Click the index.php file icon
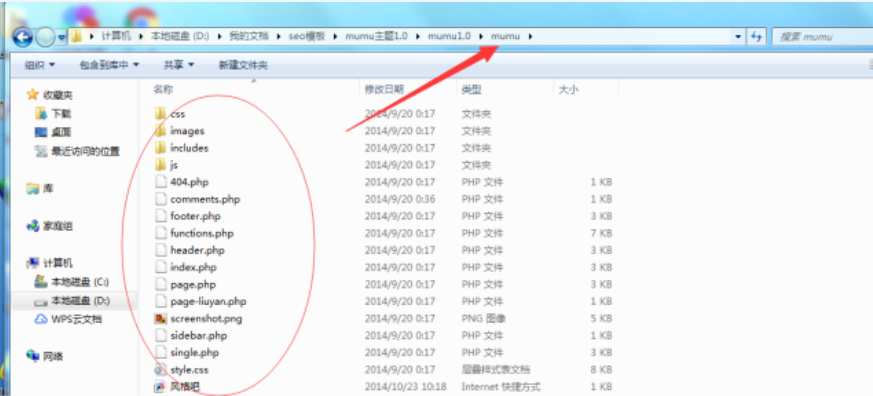The width and height of the screenshot is (873, 396). 160,267
